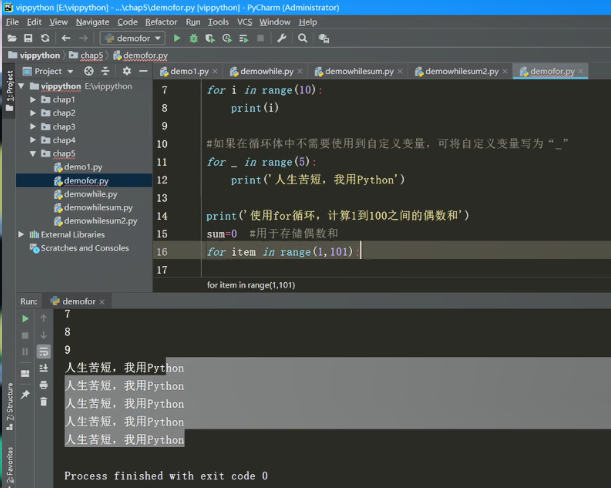Collapse the chap5 folder
This screenshot has height=488, width=611.
click(x=33, y=154)
